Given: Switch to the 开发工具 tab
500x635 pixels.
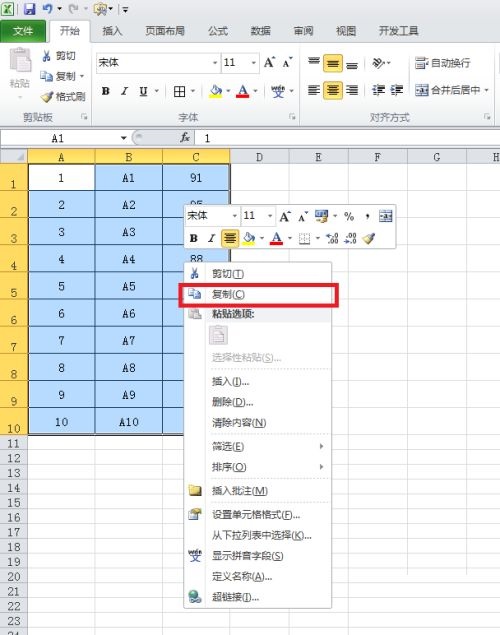Looking at the screenshot, I should pos(398,31).
